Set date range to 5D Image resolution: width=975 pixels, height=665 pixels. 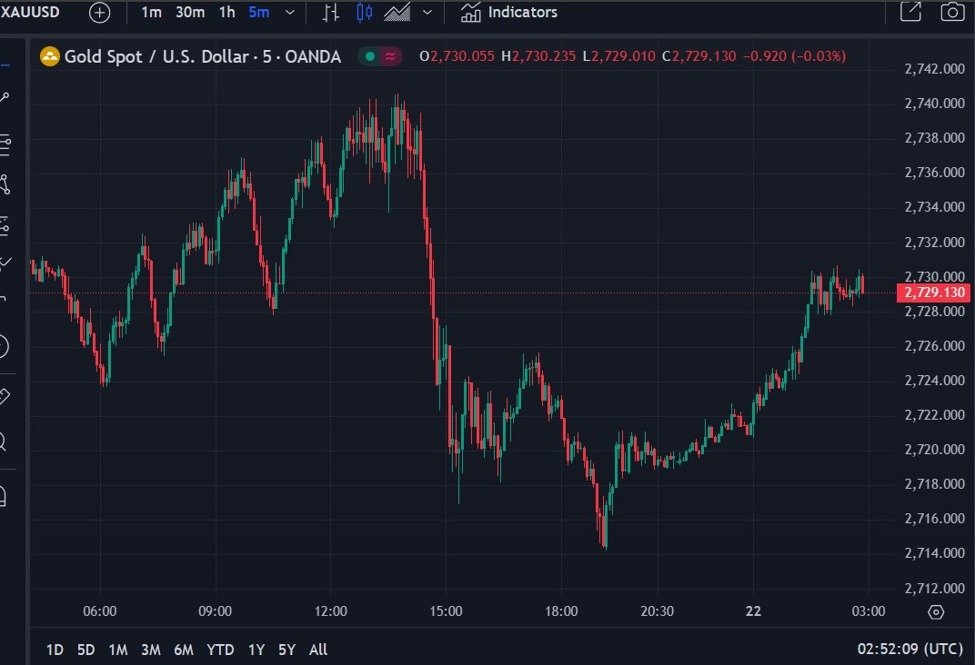pyautogui.click(x=86, y=650)
